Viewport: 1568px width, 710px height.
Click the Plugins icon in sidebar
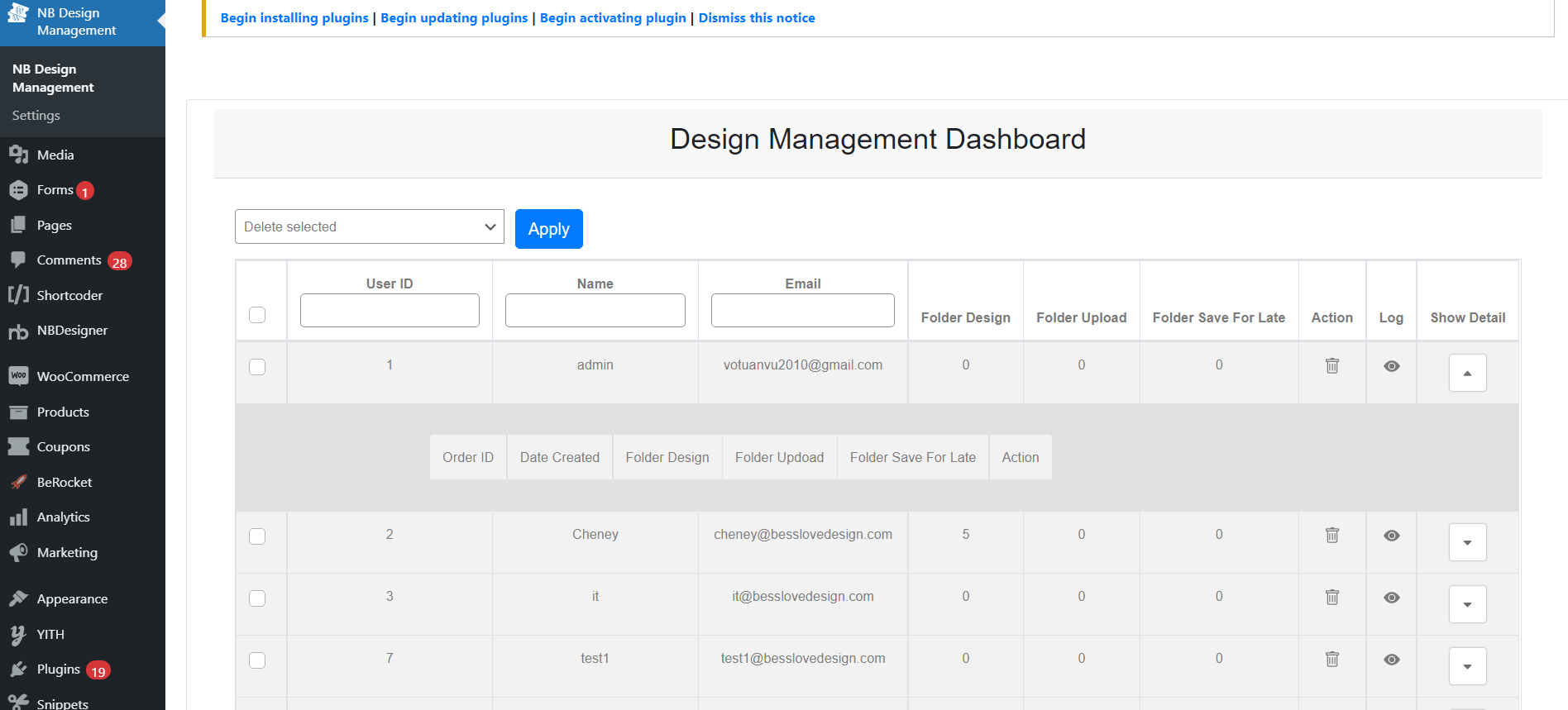(x=18, y=669)
